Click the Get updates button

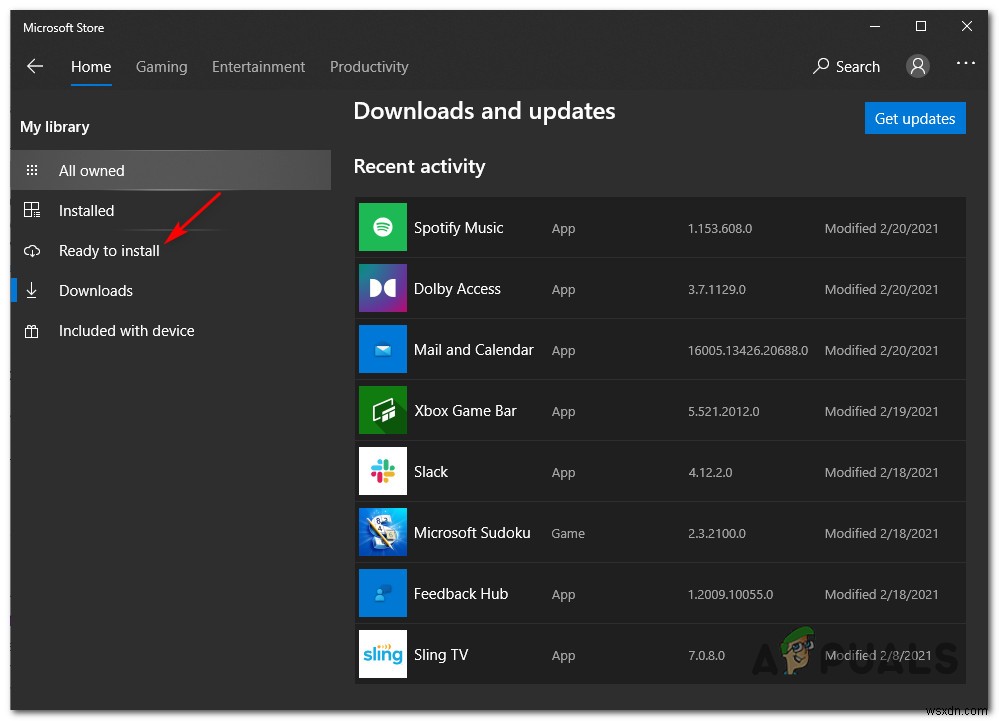point(914,118)
